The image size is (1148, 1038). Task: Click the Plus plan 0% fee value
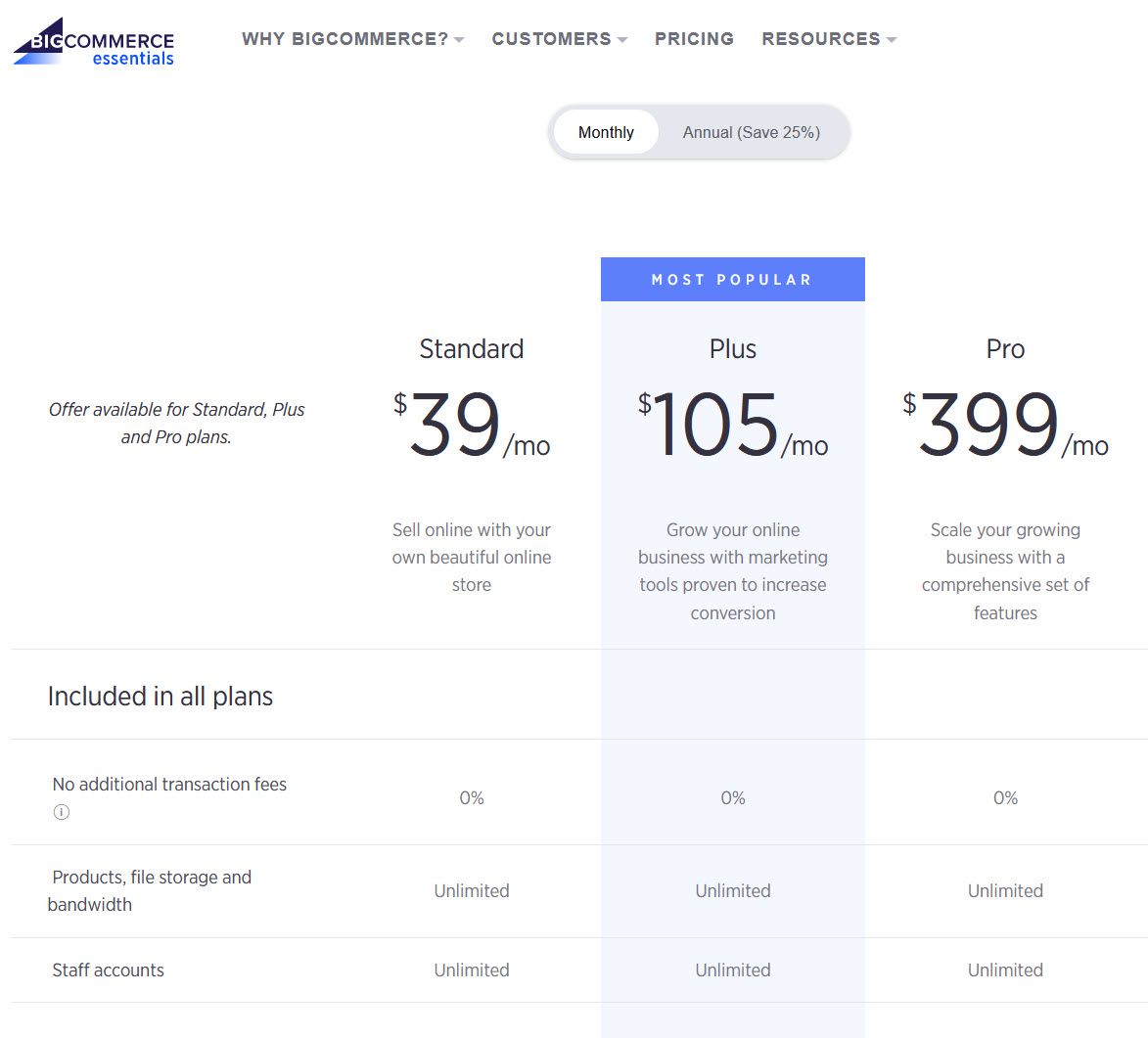coord(733,798)
